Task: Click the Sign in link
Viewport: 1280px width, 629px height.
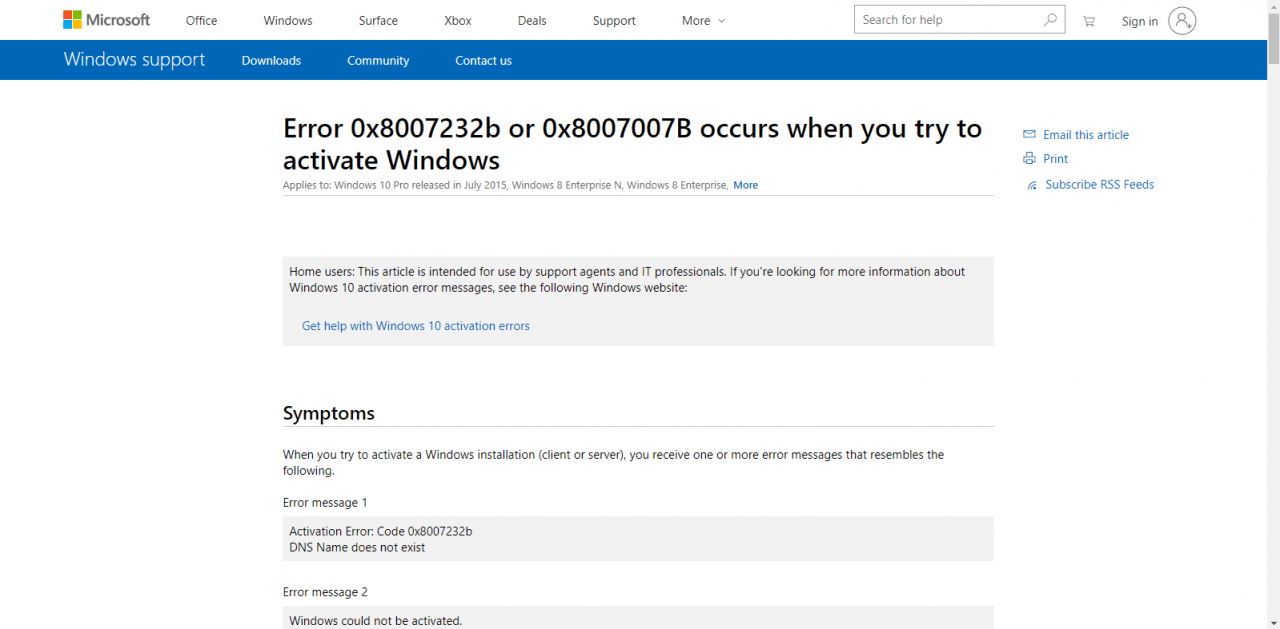Action: (1140, 21)
